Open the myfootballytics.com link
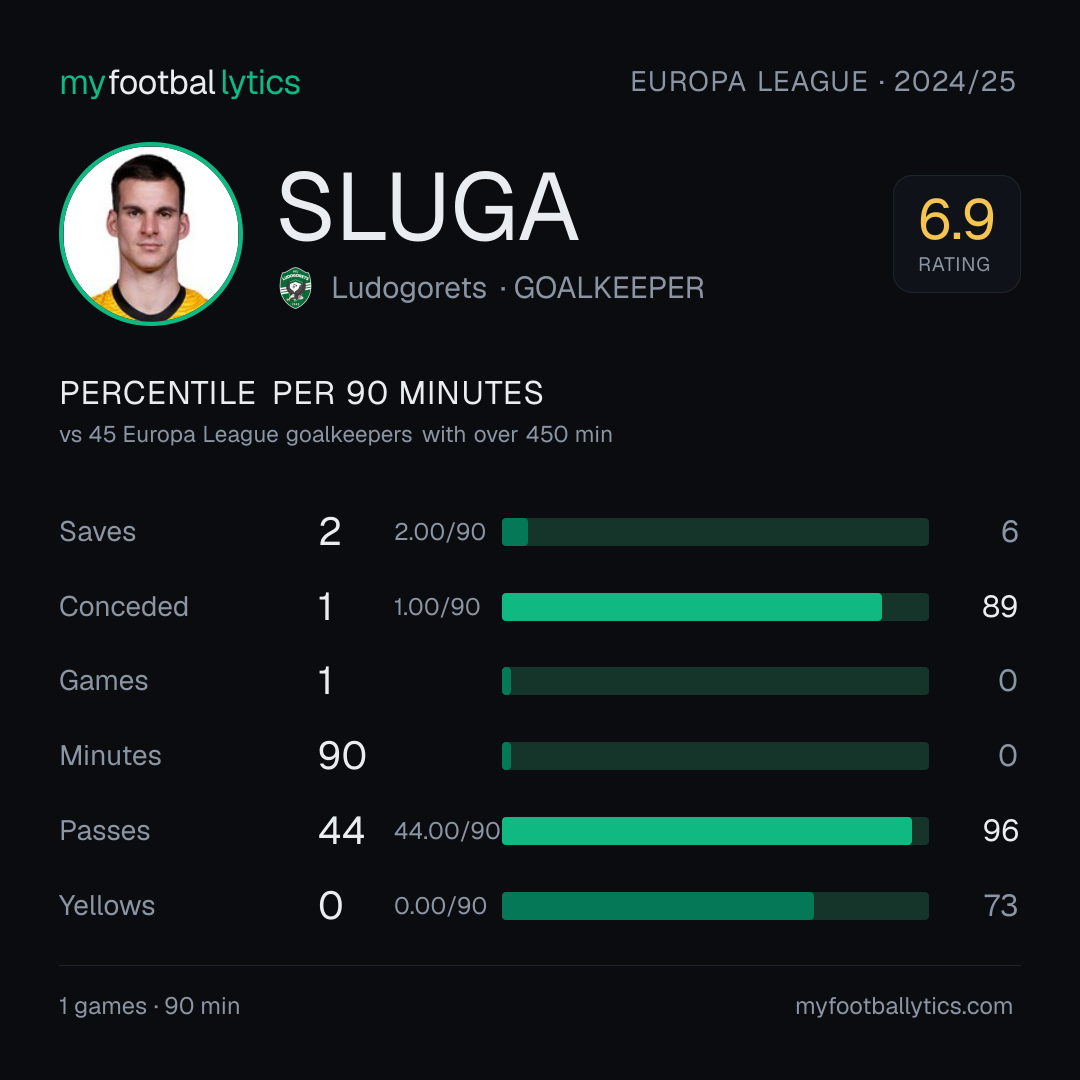Viewport: 1080px width, 1080px height. [904, 1006]
